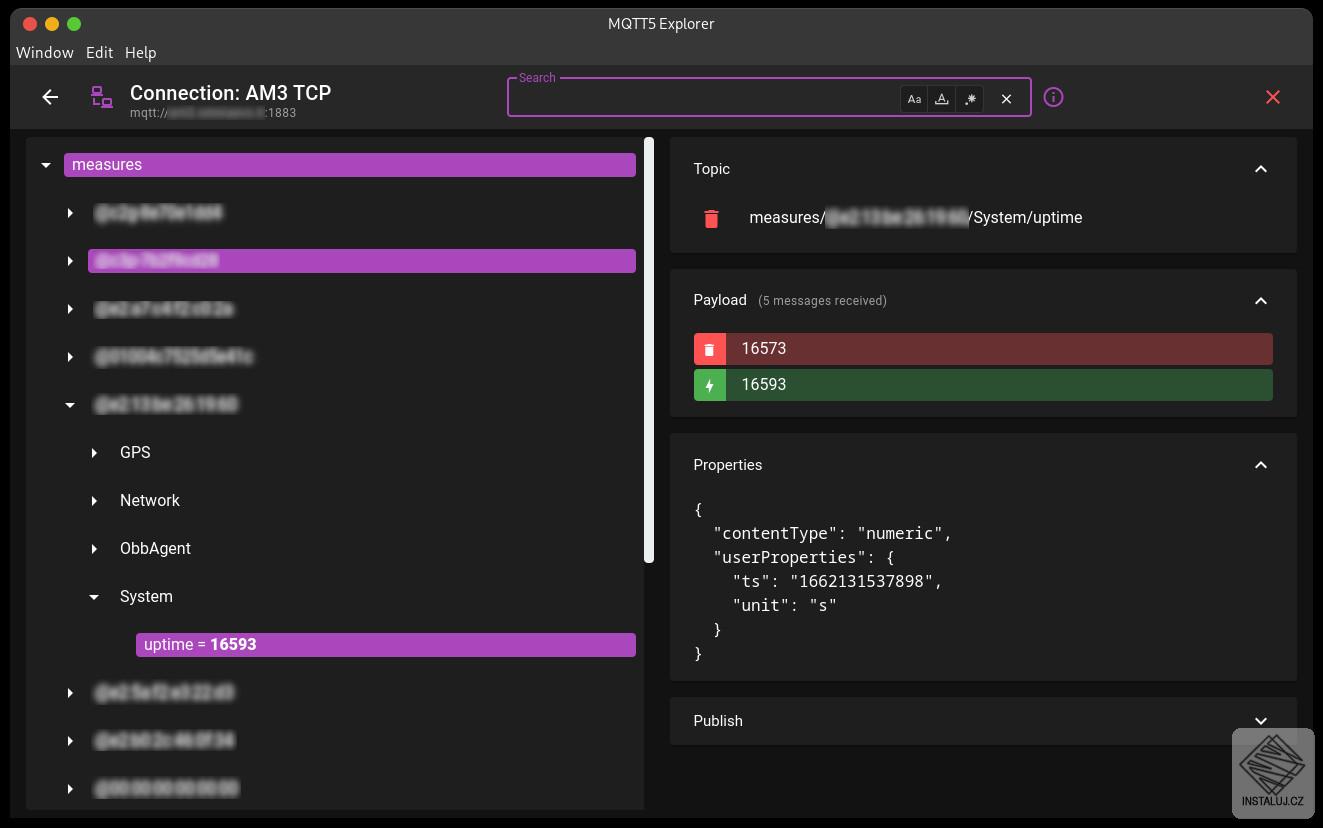The height and width of the screenshot is (828, 1323).
Task: Select the measures root topic row
Action: 350,165
